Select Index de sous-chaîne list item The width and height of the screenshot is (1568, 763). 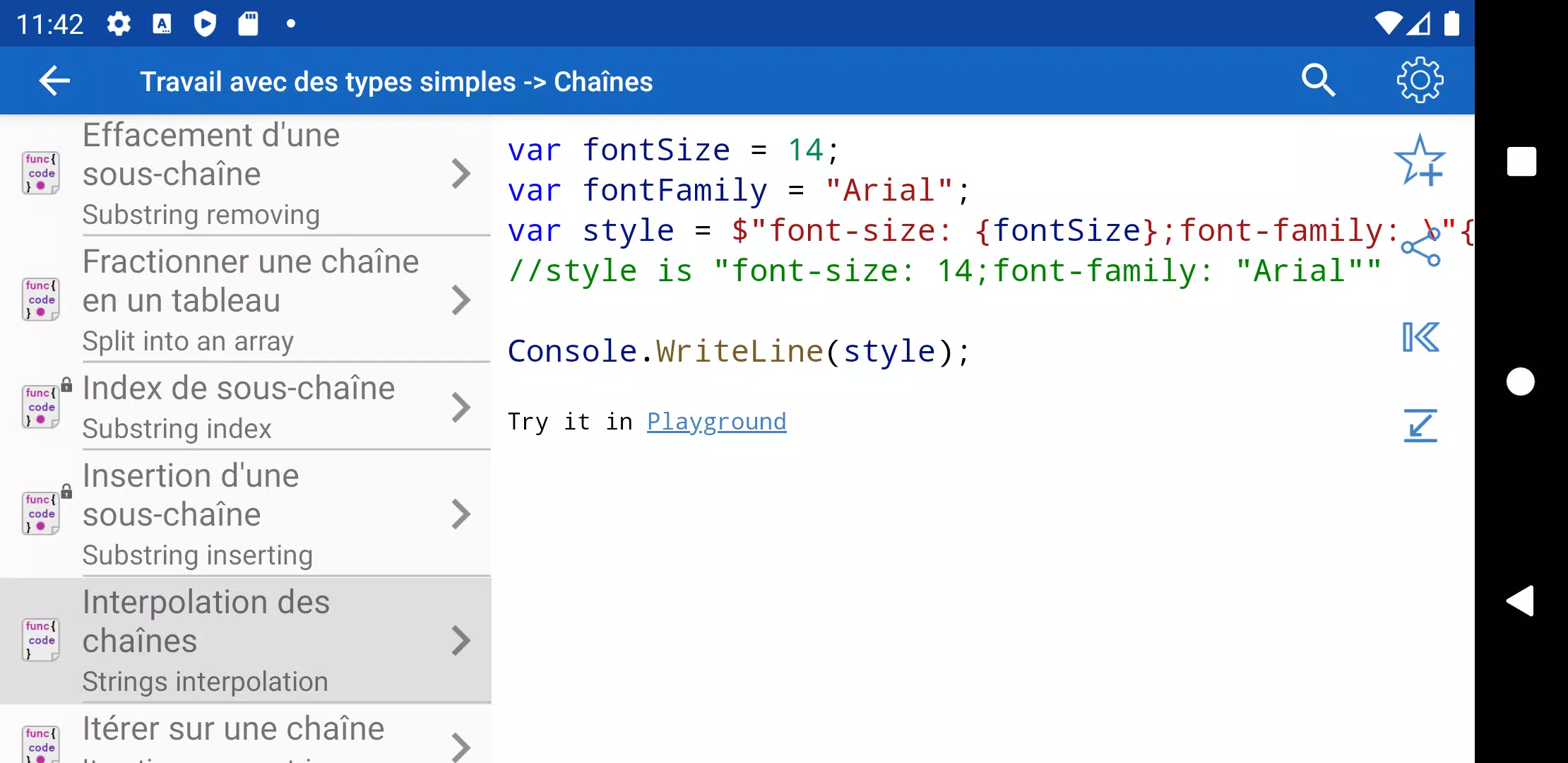pyautogui.click(x=246, y=407)
